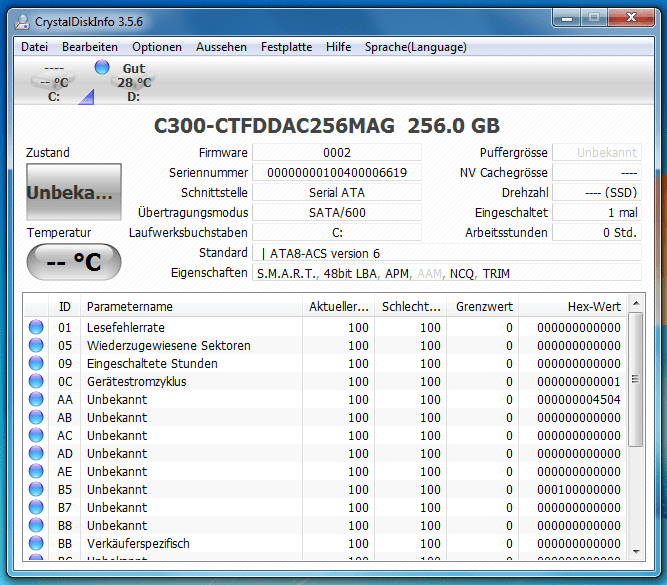This screenshot has height=585, width=667.
Task: Click the scrollbar down arrow
Action: coord(636,552)
